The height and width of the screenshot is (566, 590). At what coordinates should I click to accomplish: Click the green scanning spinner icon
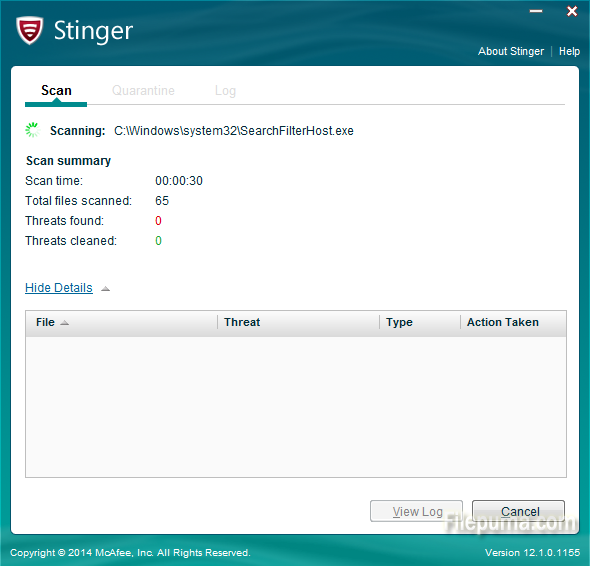(32, 130)
